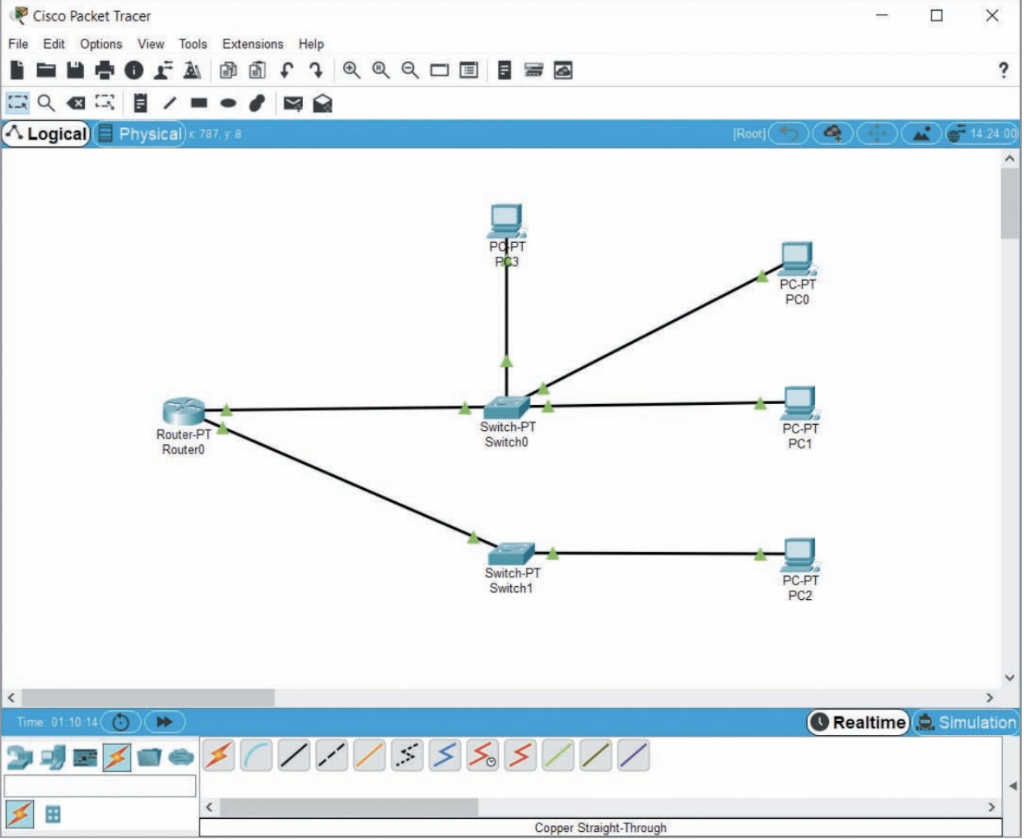Click the New file icon
Image resolution: width=1024 pixels, height=839 pixels.
(18, 70)
